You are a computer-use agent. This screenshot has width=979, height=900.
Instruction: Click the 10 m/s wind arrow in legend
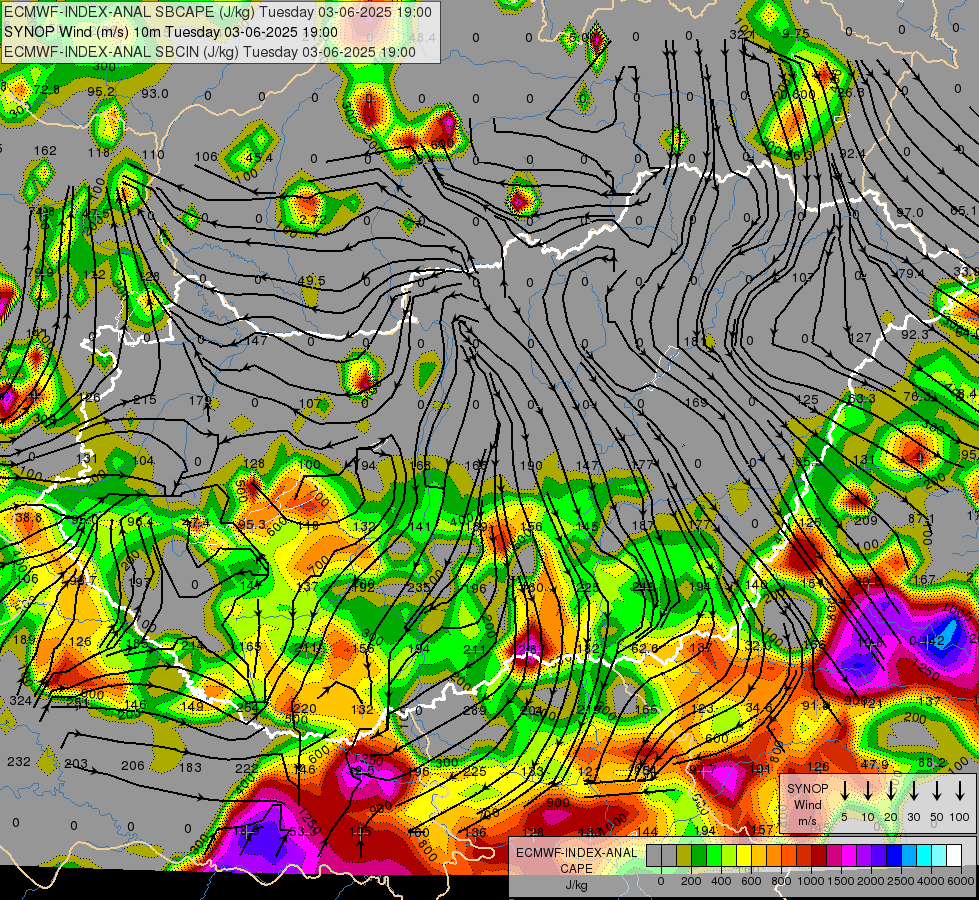[868, 791]
